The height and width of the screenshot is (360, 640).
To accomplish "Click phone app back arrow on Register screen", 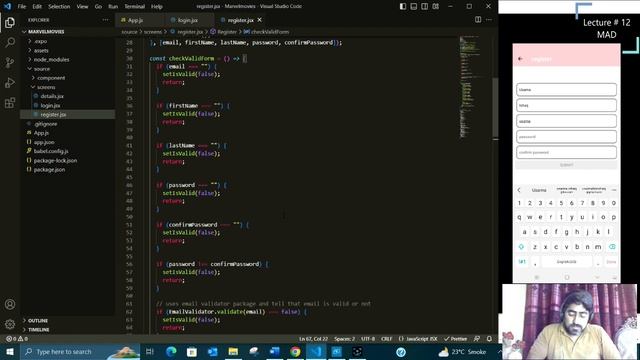I will (x=520, y=59).
